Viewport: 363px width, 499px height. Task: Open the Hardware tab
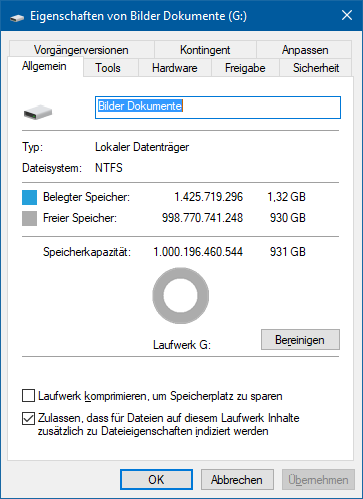click(175, 68)
